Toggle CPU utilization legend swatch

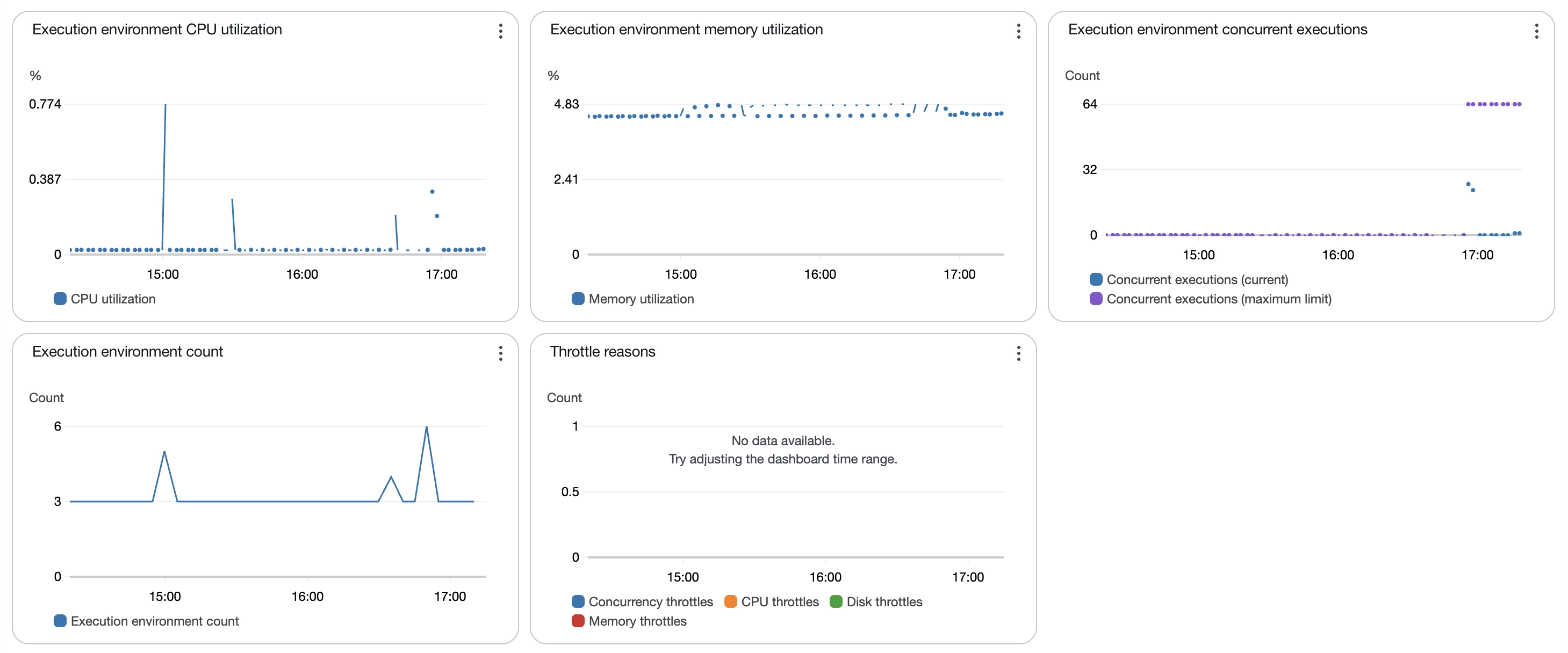[60, 299]
